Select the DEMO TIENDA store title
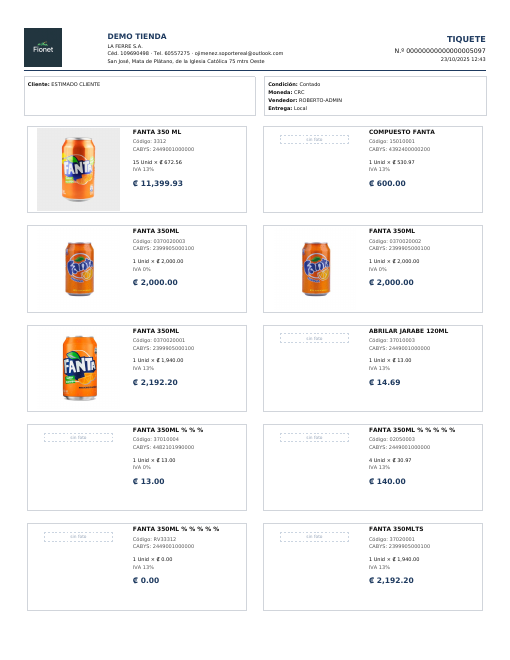 (137, 36)
